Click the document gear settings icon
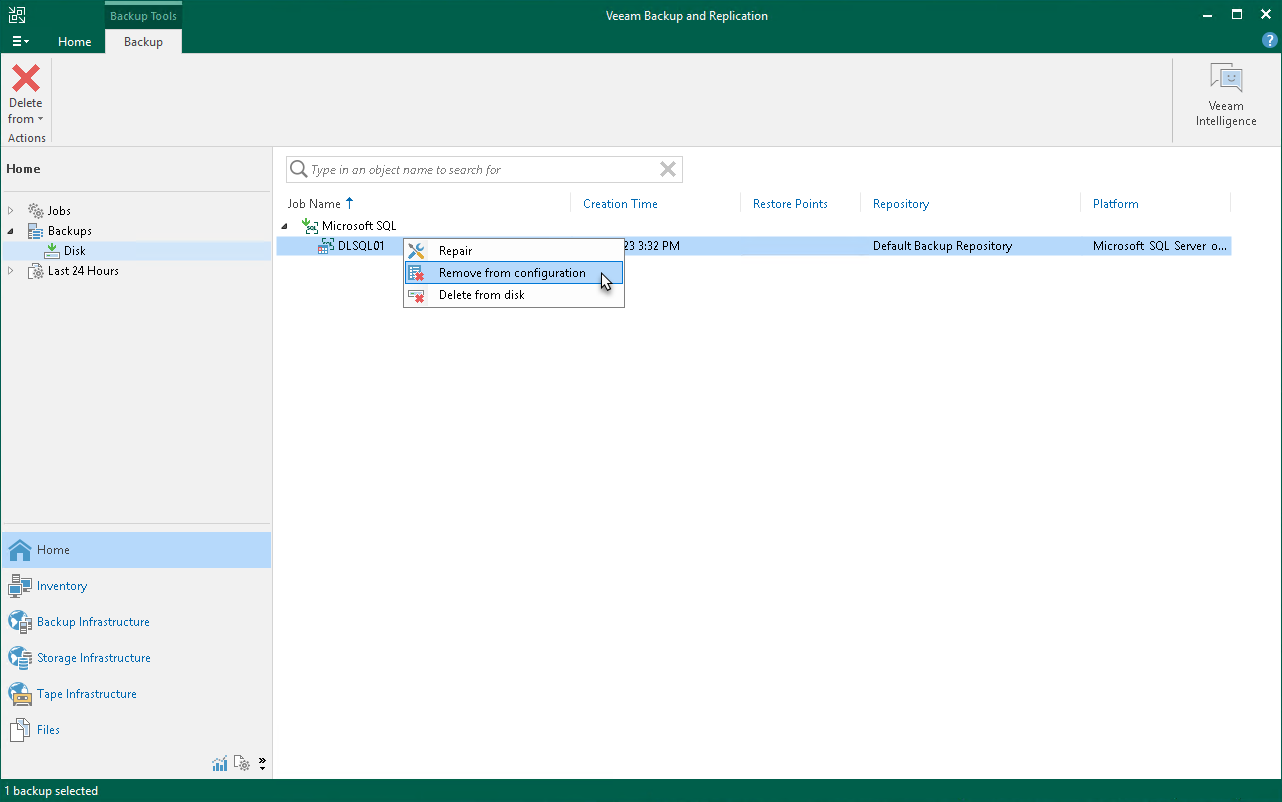1282x802 pixels. 242,764
